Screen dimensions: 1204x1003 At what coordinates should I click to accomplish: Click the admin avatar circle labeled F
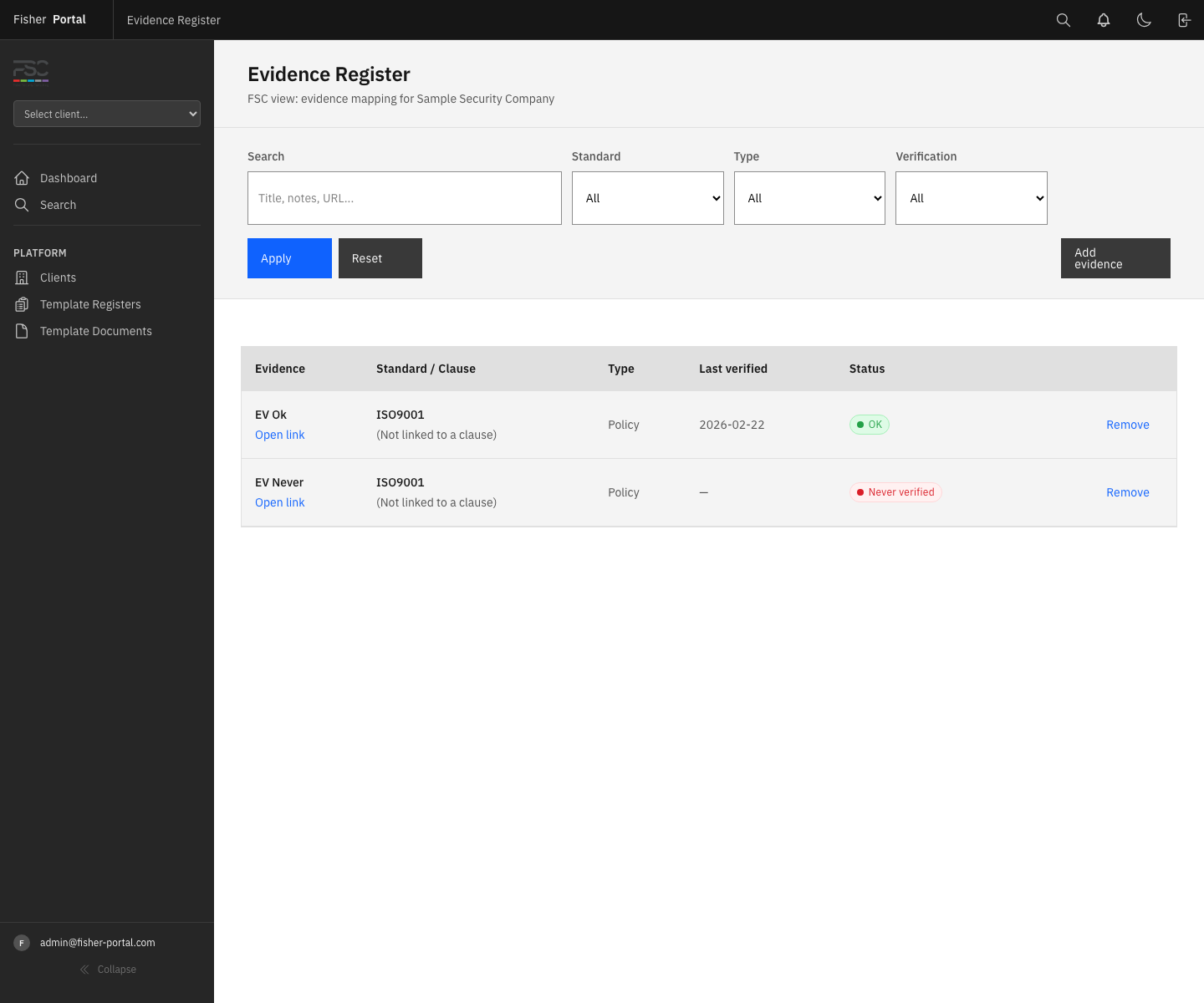[22, 942]
